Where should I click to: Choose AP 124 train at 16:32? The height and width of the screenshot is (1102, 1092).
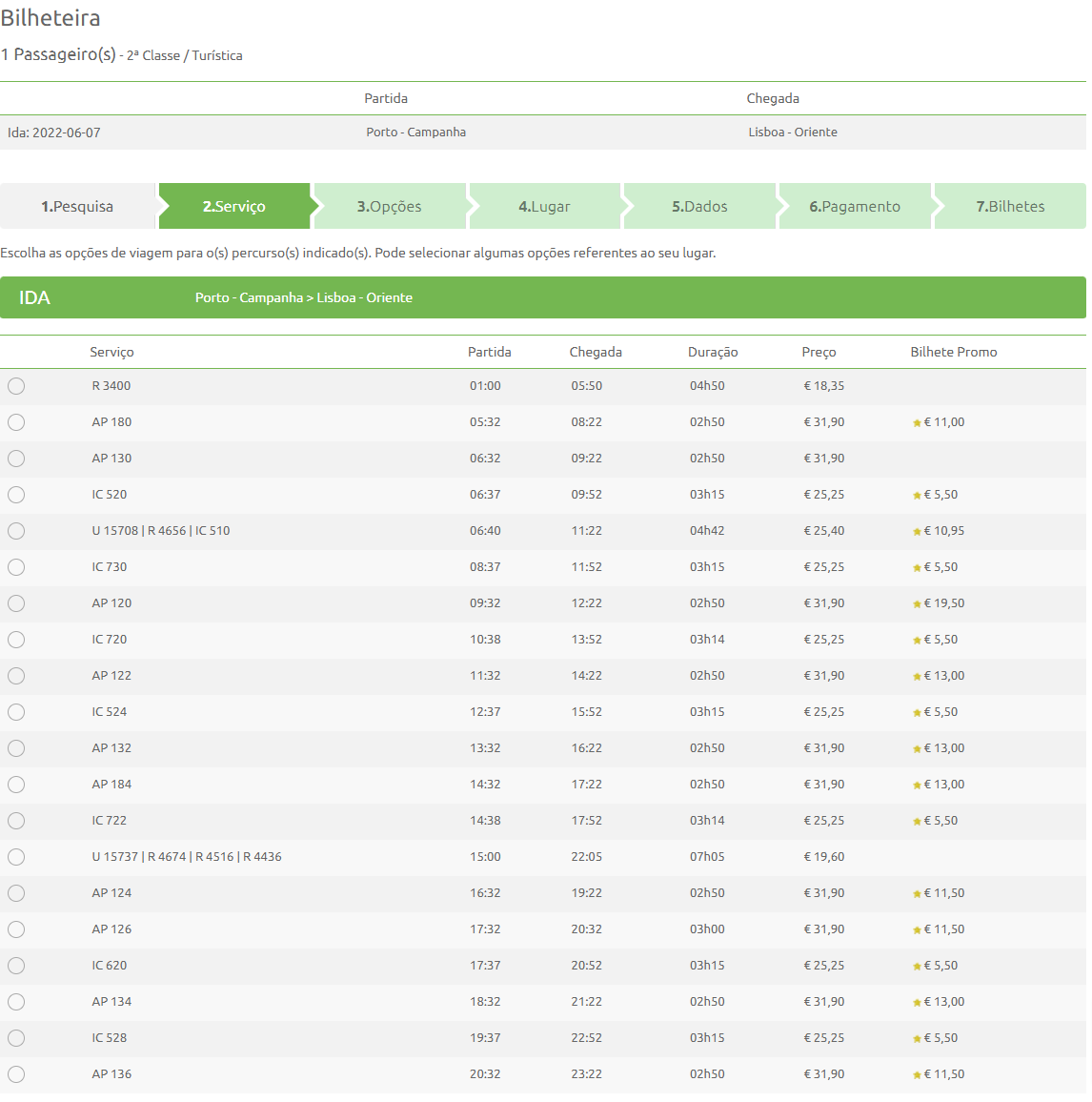point(16,893)
